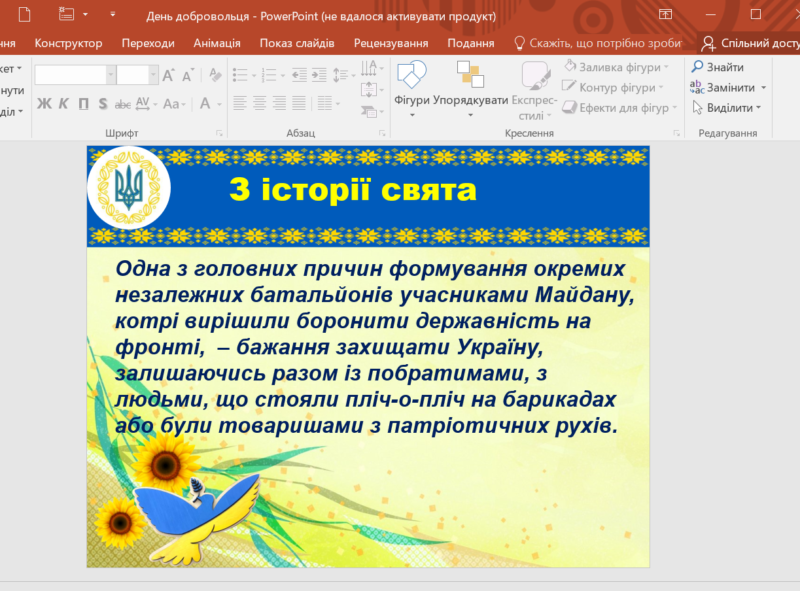Click the slide title "З історії свята"
Viewport: 800px width, 591px height.
(352, 190)
